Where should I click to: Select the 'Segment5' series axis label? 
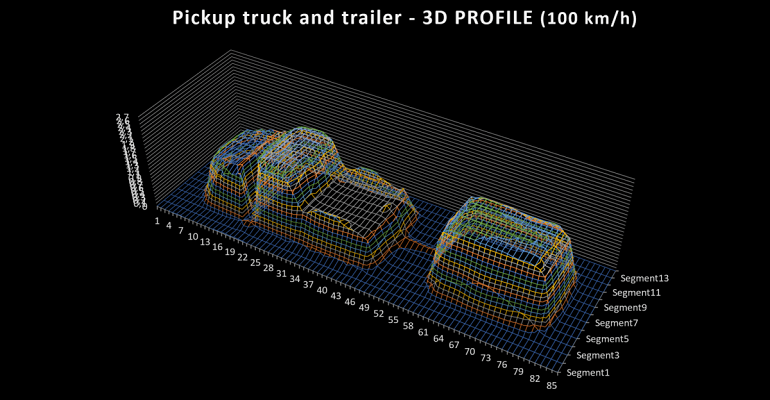607,339
